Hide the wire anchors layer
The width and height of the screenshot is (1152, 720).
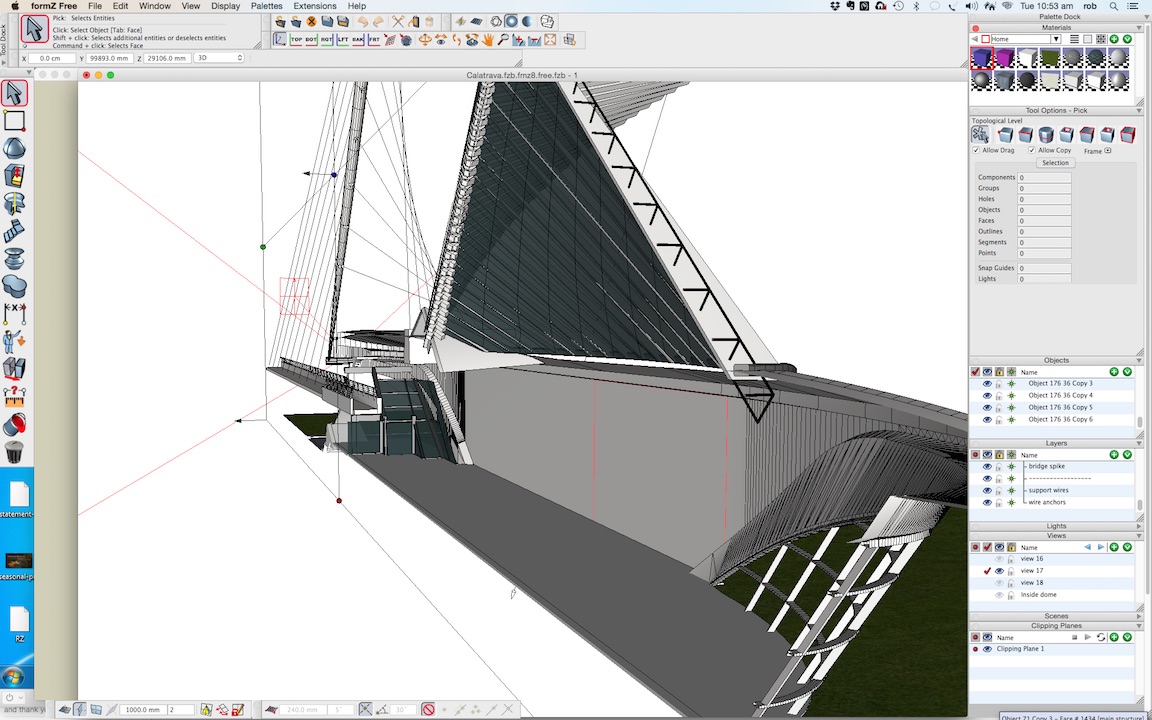(987, 503)
